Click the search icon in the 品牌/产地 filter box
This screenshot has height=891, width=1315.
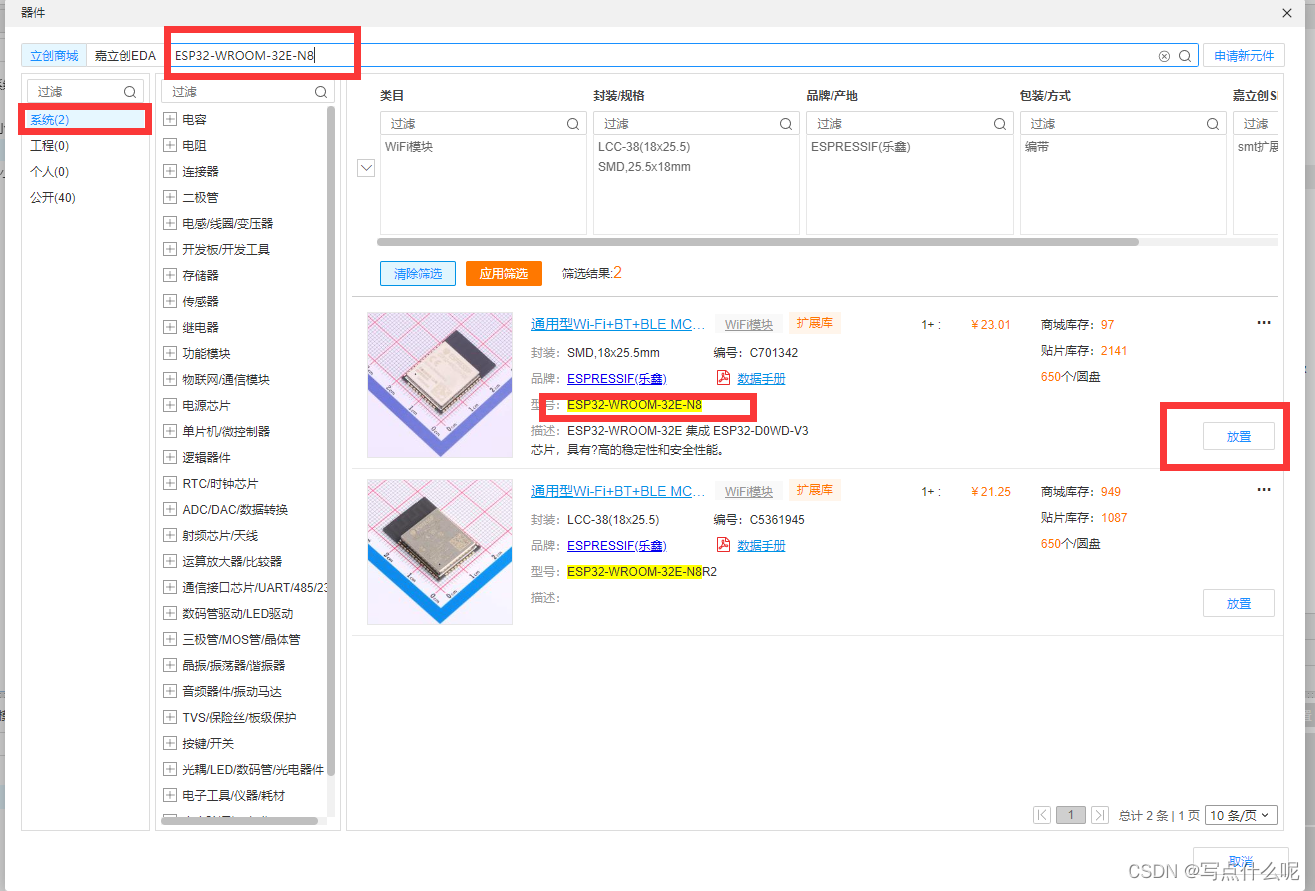1000,124
